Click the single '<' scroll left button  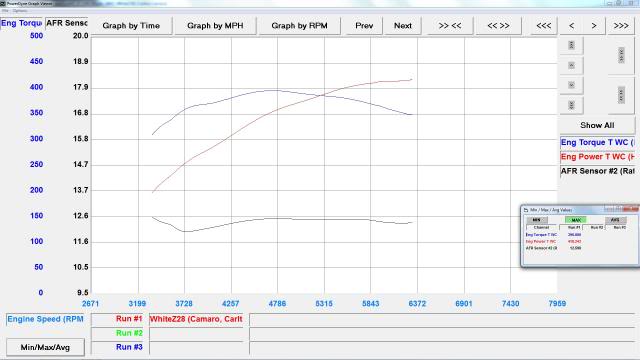[x=571, y=26]
